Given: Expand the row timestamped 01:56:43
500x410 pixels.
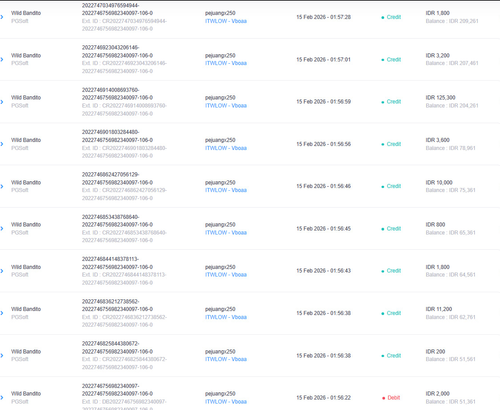Looking at the screenshot, I should pyautogui.click(x=2, y=271).
